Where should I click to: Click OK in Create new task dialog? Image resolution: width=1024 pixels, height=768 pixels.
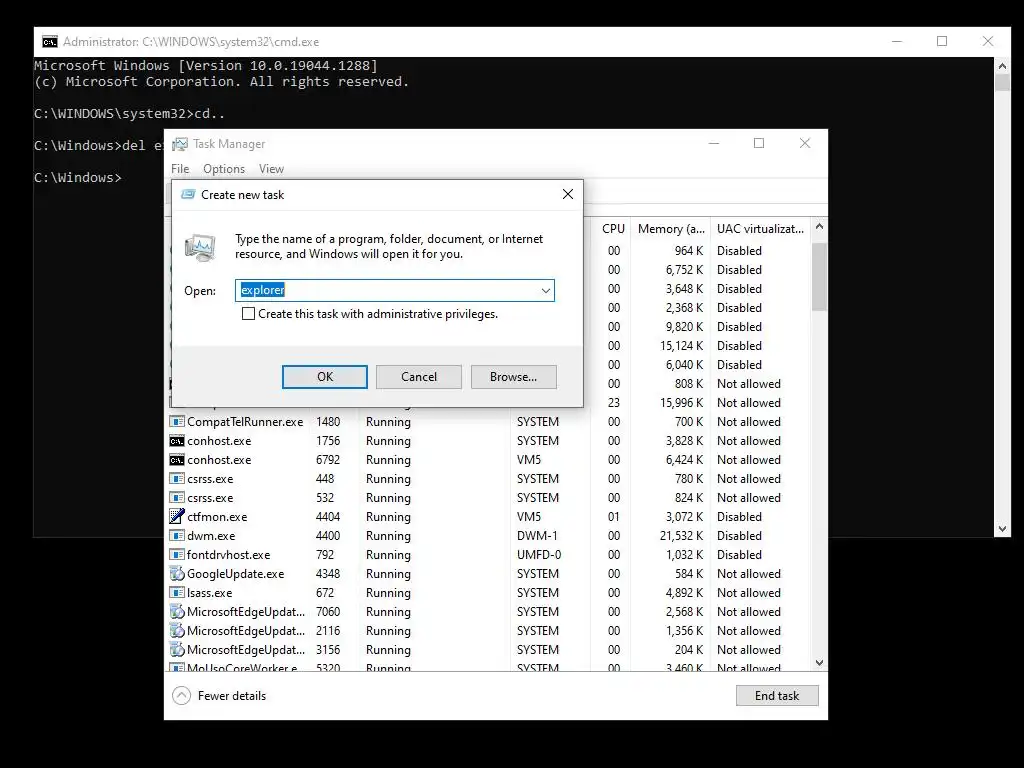(325, 377)
